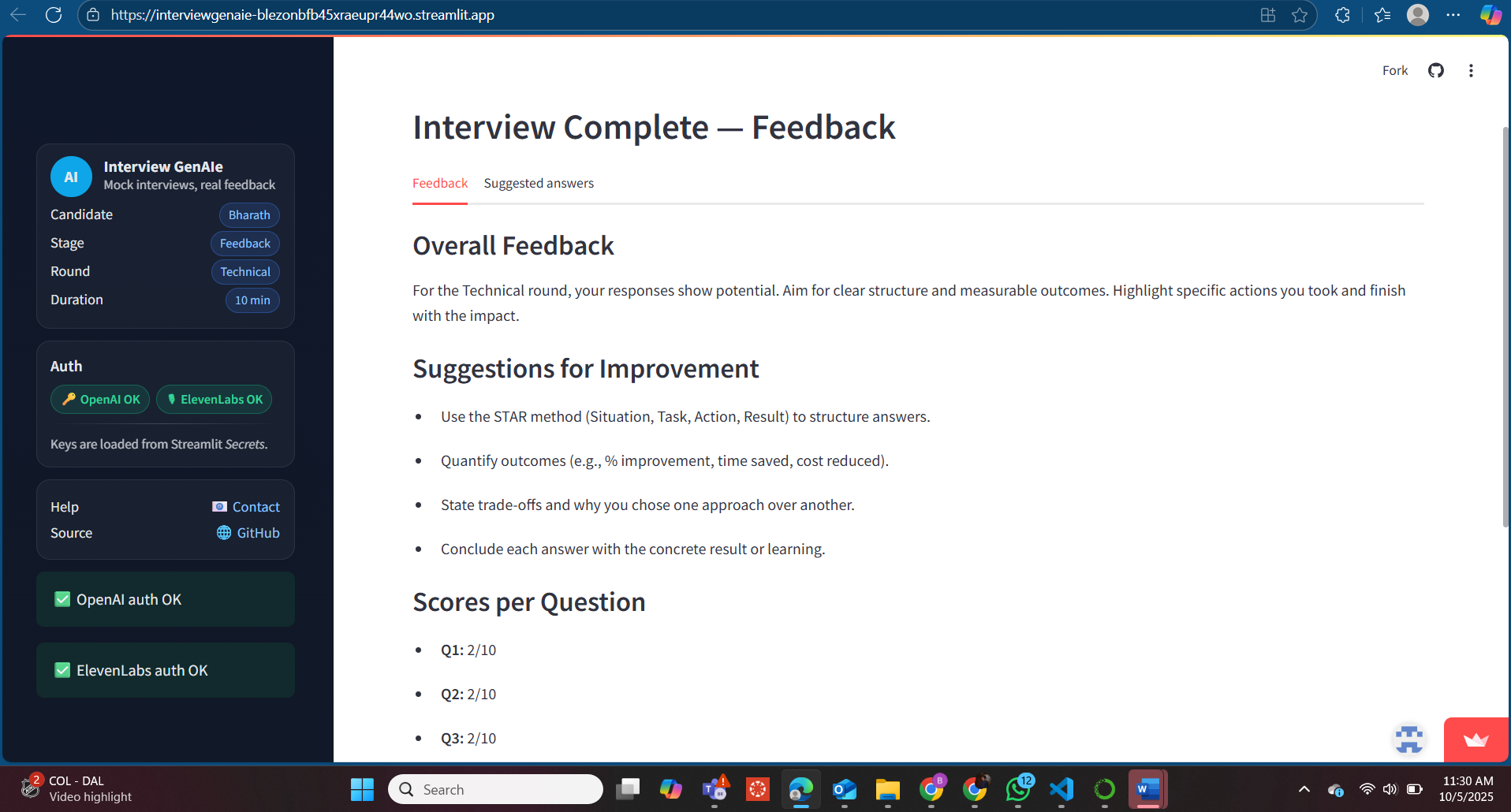Open volume control in system tray
The height and width of the screenshot is (812, 1511).
(1390, 789)
